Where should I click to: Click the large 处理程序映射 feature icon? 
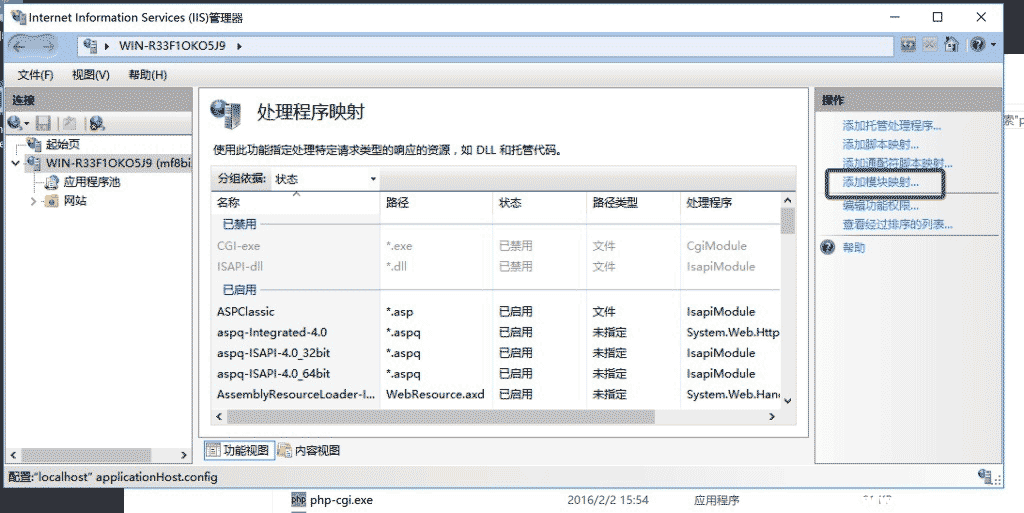click(x=226, y=114)
